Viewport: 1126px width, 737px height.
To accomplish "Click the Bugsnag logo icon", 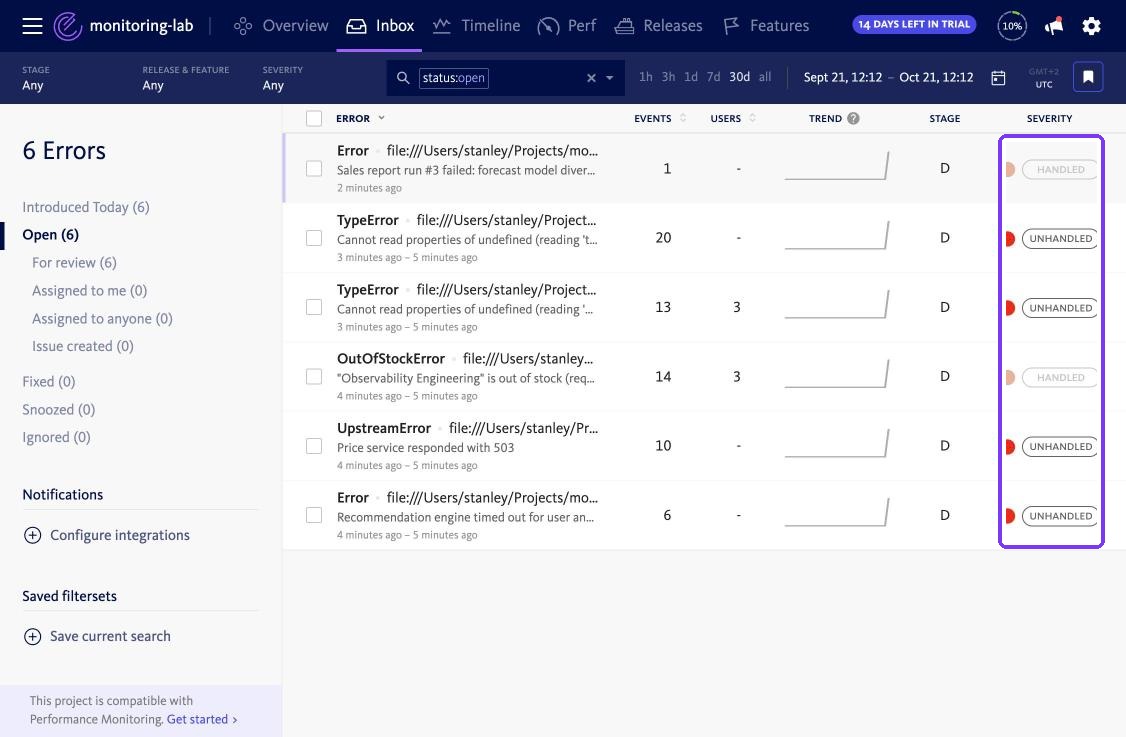I will [x=68, y=26].
